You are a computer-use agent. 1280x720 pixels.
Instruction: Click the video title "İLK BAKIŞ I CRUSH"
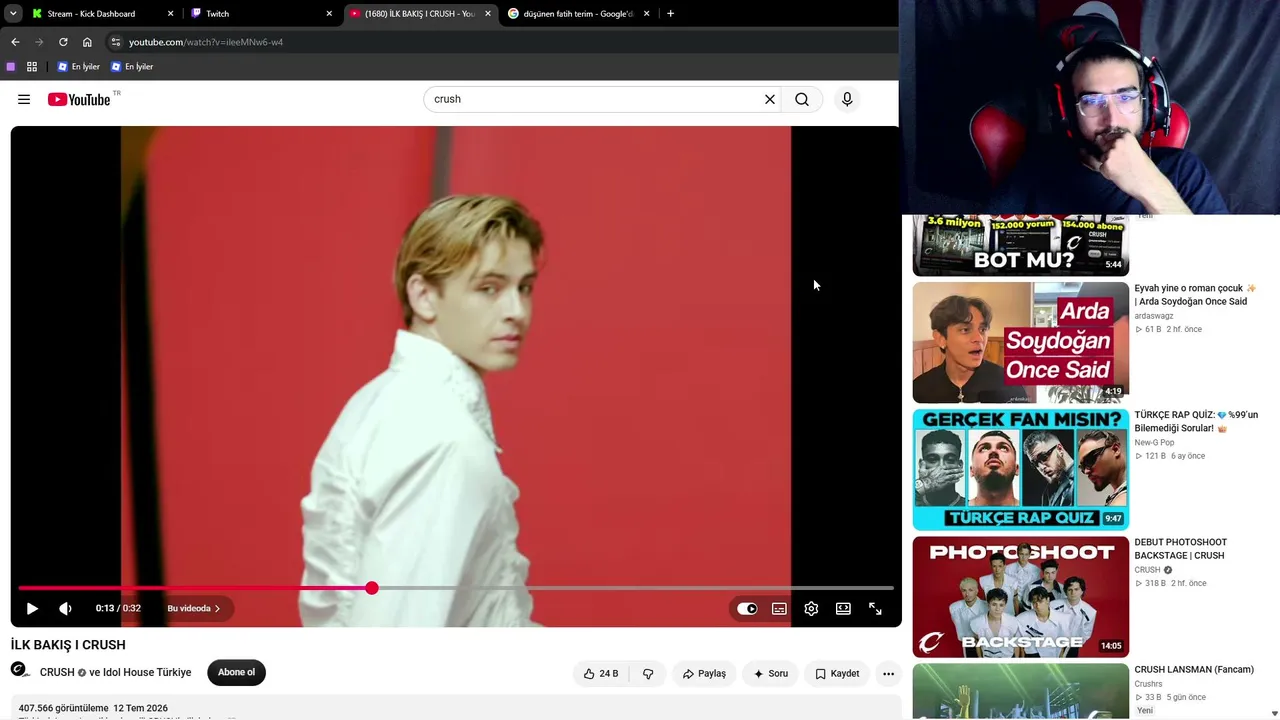click(x=68, y=645)
